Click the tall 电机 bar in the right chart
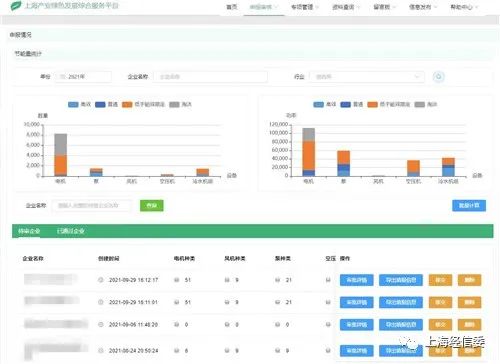500x364 pixels. point(309,152)
